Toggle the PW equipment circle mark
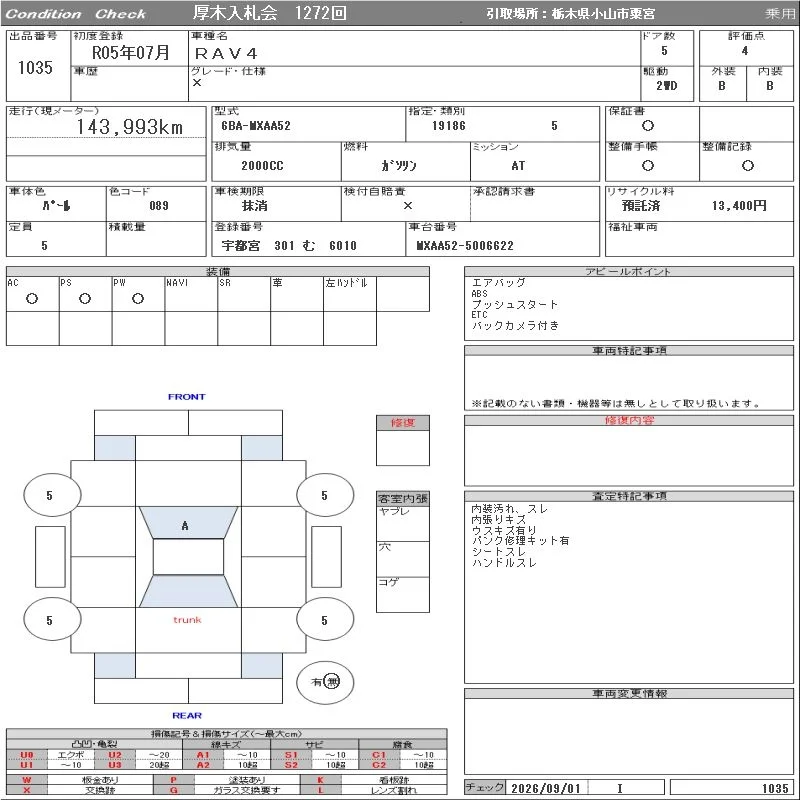Screen dimensions: 800x800 (138, 298)
